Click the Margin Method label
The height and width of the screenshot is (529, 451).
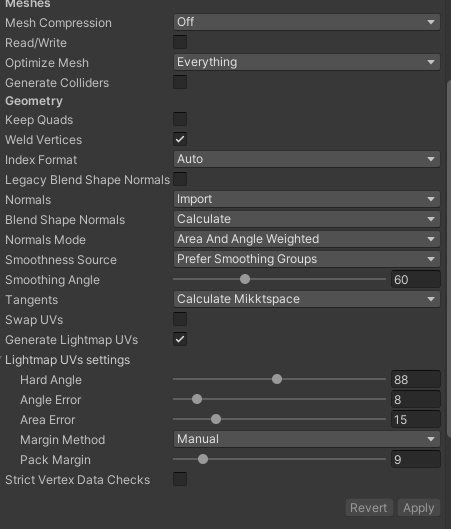[x=63, y=440]
